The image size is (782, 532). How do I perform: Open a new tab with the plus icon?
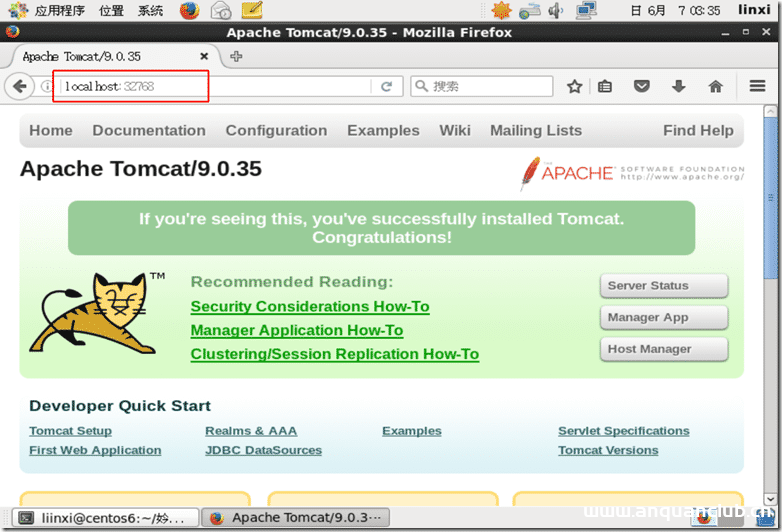(236, 56)
